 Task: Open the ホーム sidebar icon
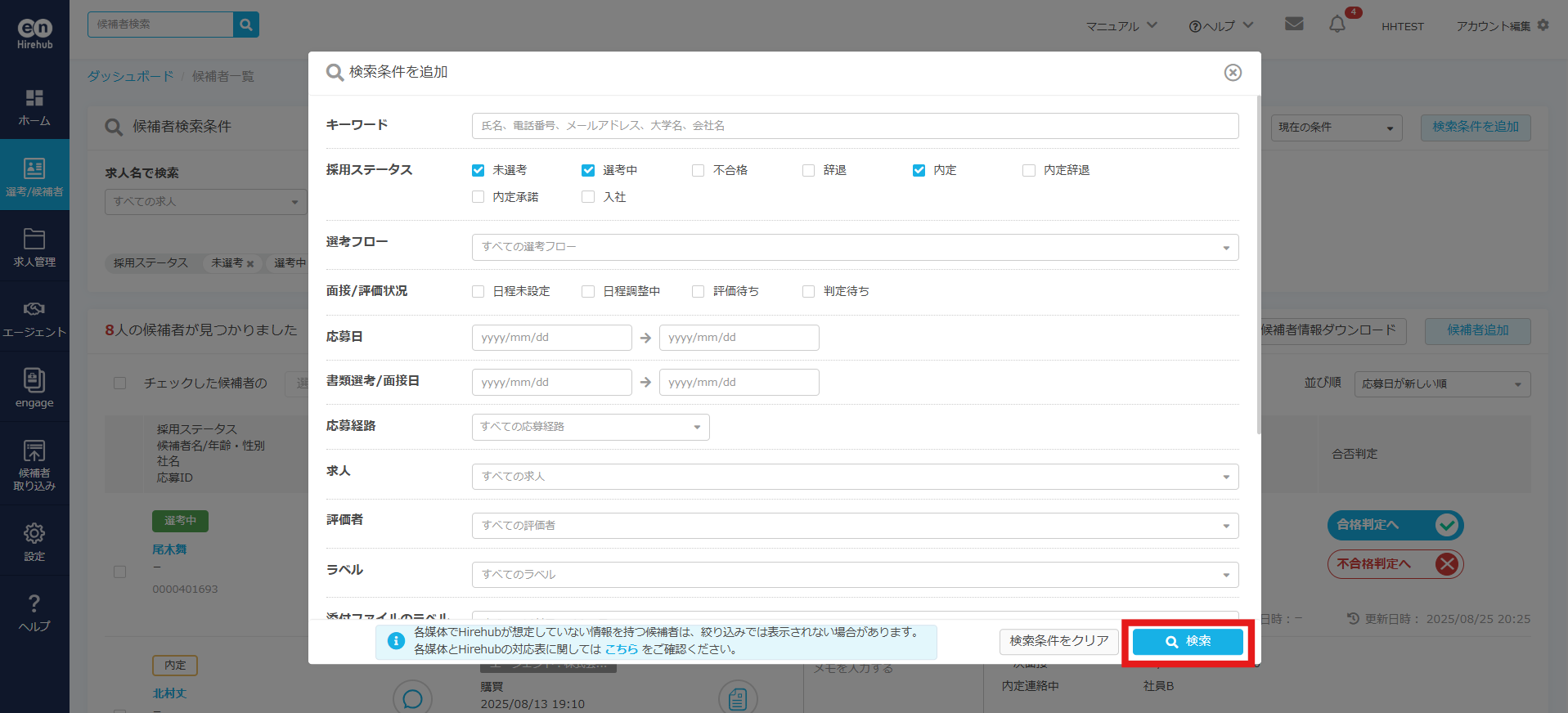(34, 98)
